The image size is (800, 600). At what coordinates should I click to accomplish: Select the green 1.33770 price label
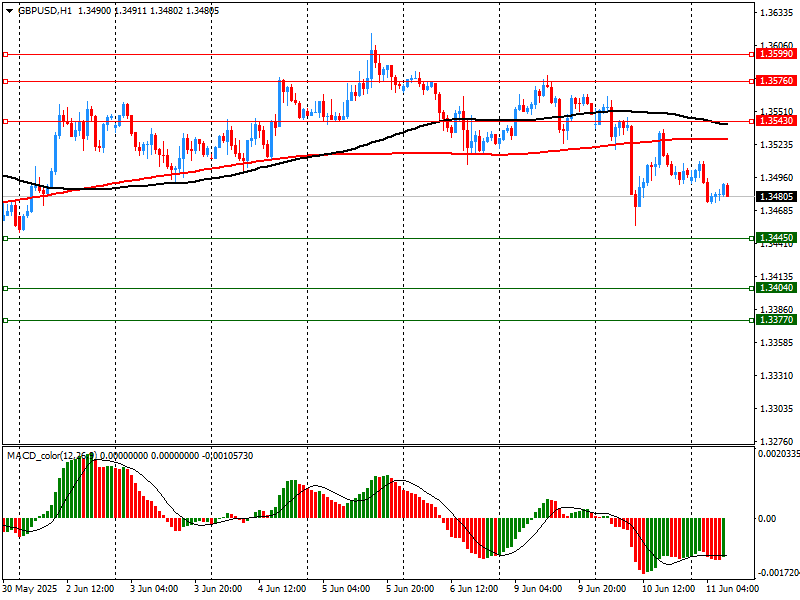pyautogui.click(x=776, y=320)
